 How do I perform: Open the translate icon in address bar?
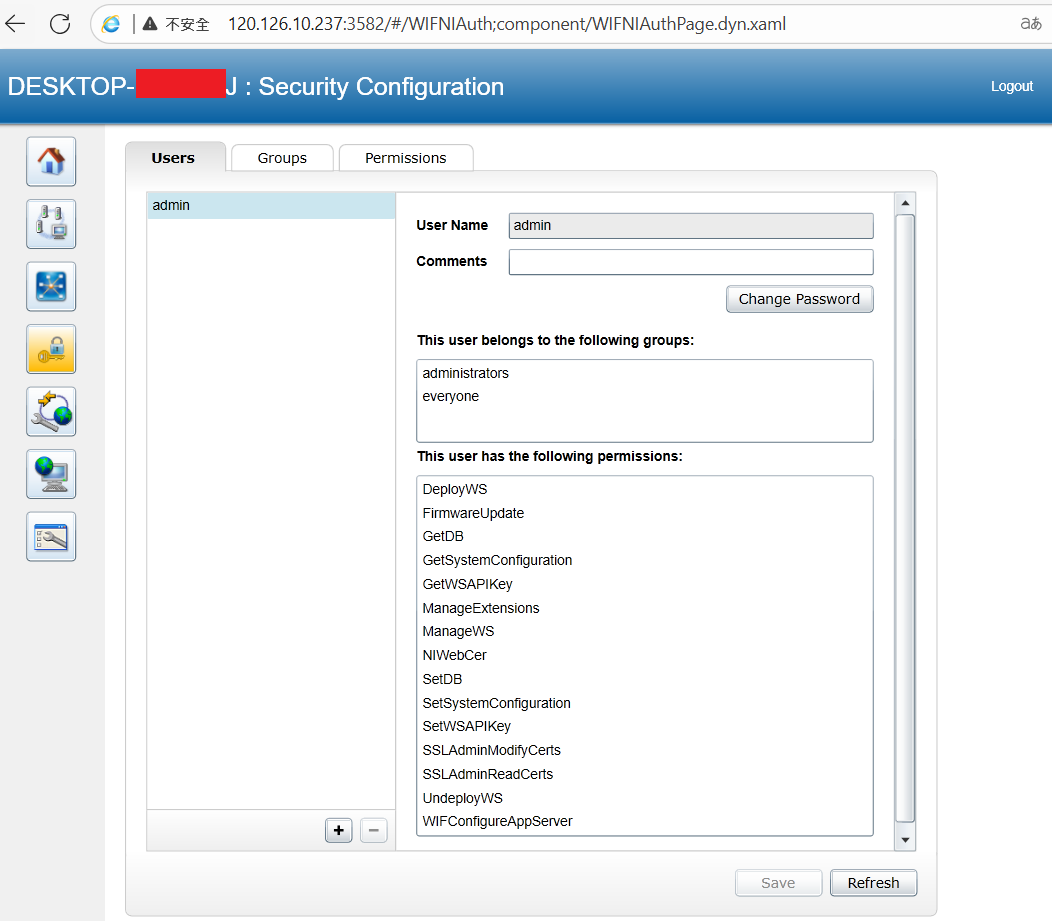pos(1031,24)
